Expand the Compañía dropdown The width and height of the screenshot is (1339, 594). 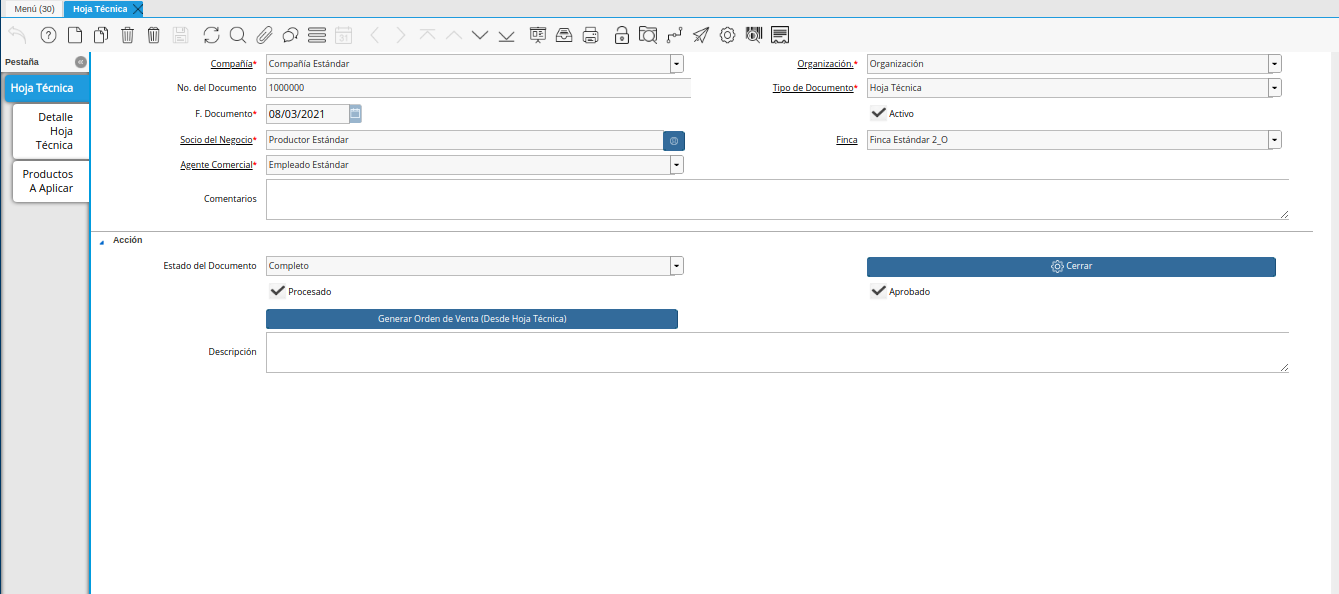point(677,64)
